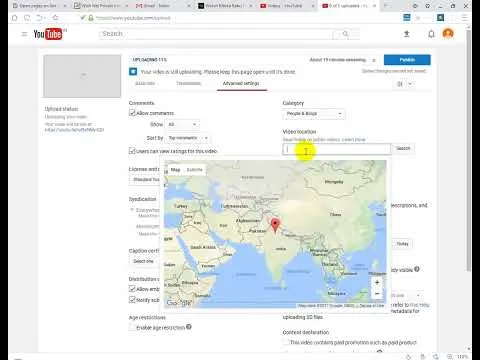Switch to the Basic info tab
The width and height of the screenshot is (480, 360).
(x=145, y=83)
